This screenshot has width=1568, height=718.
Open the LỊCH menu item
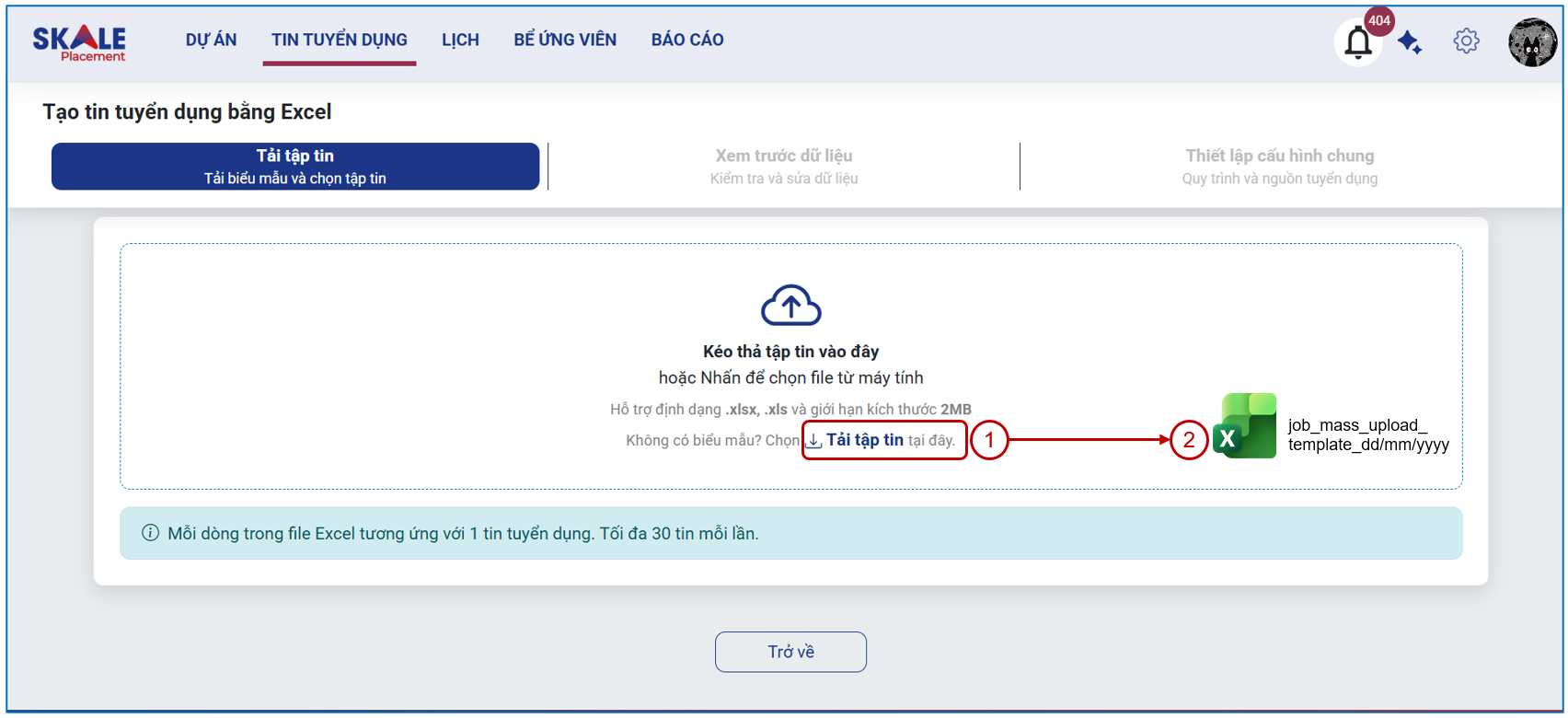[460, 40]
